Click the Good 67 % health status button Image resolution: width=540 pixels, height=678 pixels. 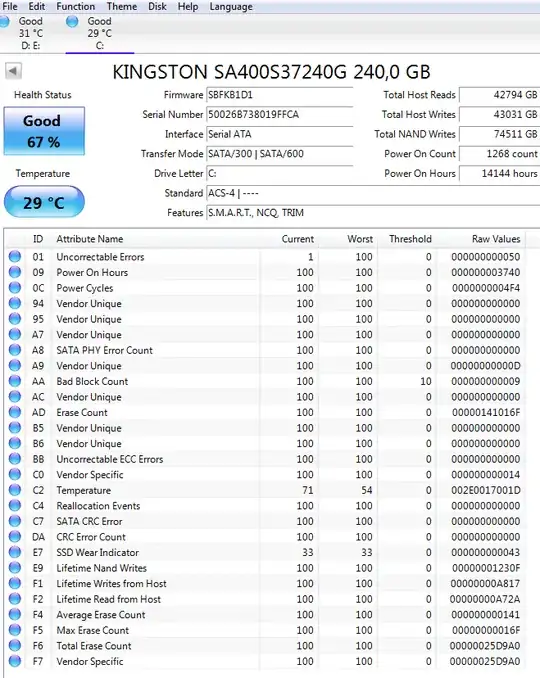click(44, 131)
